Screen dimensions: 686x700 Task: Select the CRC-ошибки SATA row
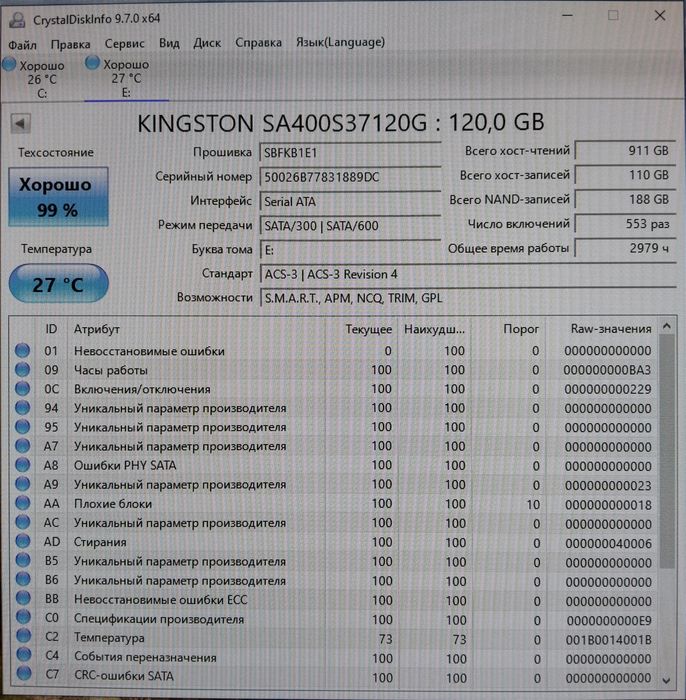click(x=334, y=677)
